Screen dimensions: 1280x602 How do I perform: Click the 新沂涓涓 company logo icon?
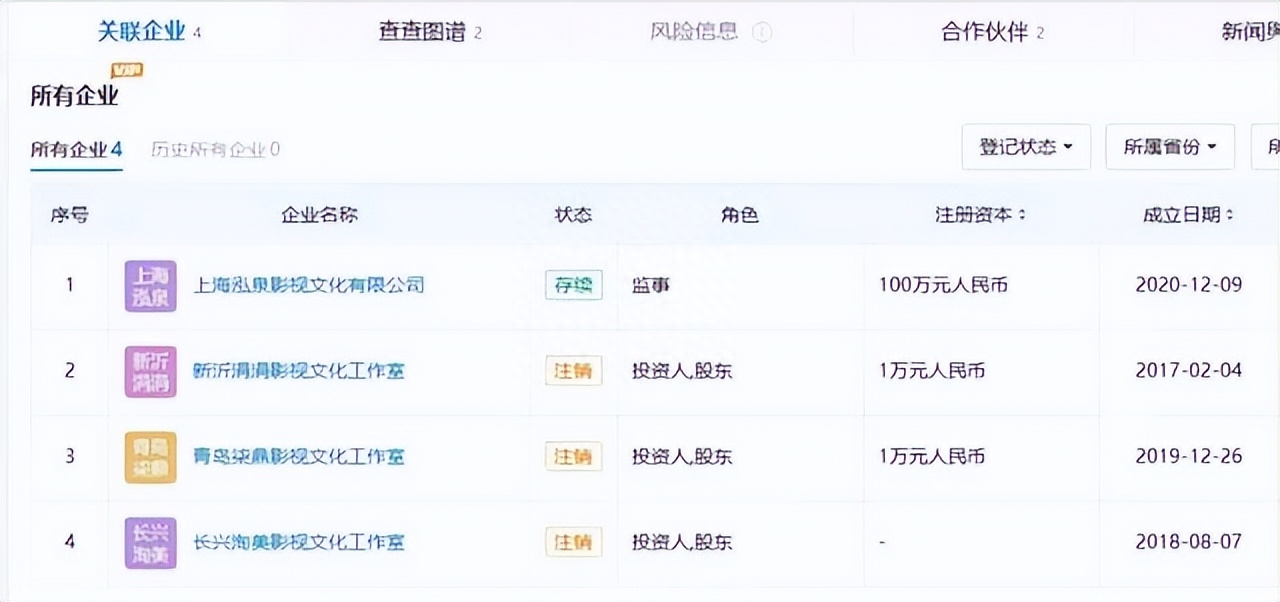(x=150, y=371)
